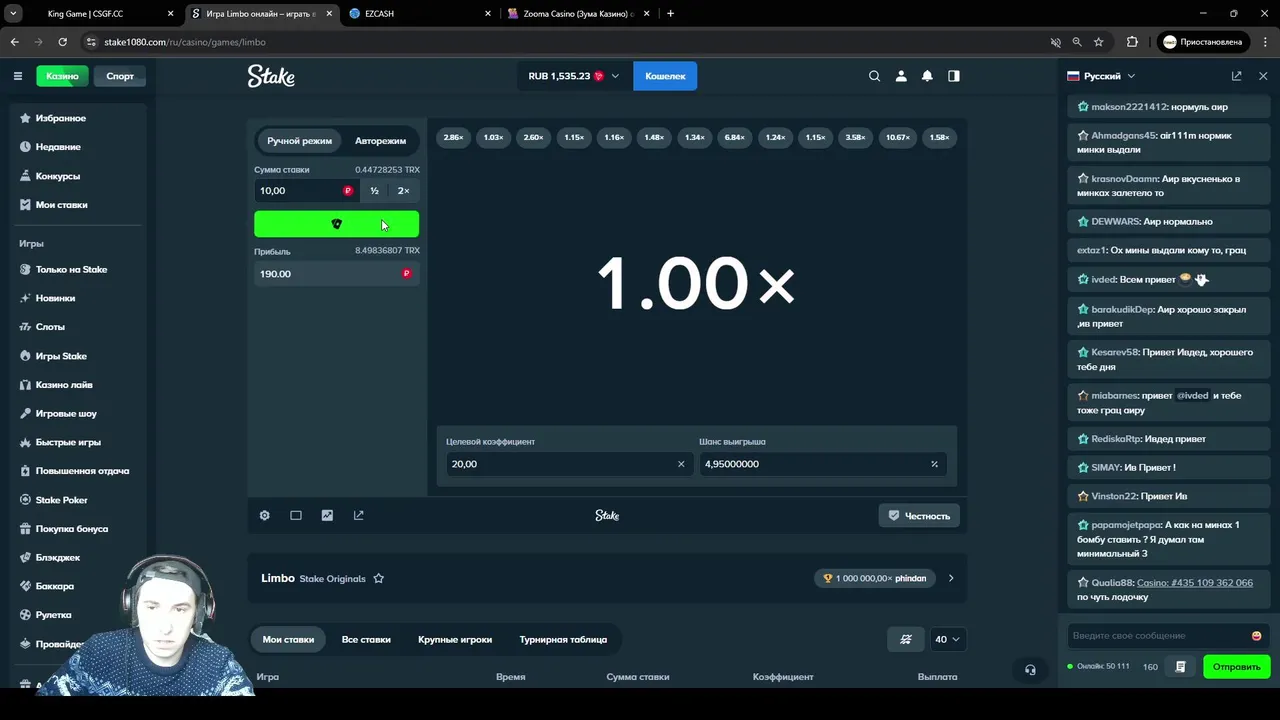The height and width of the screenshot is (720, 1280).
Task: Click the win chance field 4,95000000
Action: pyautogui.click(x=822, y=464)
